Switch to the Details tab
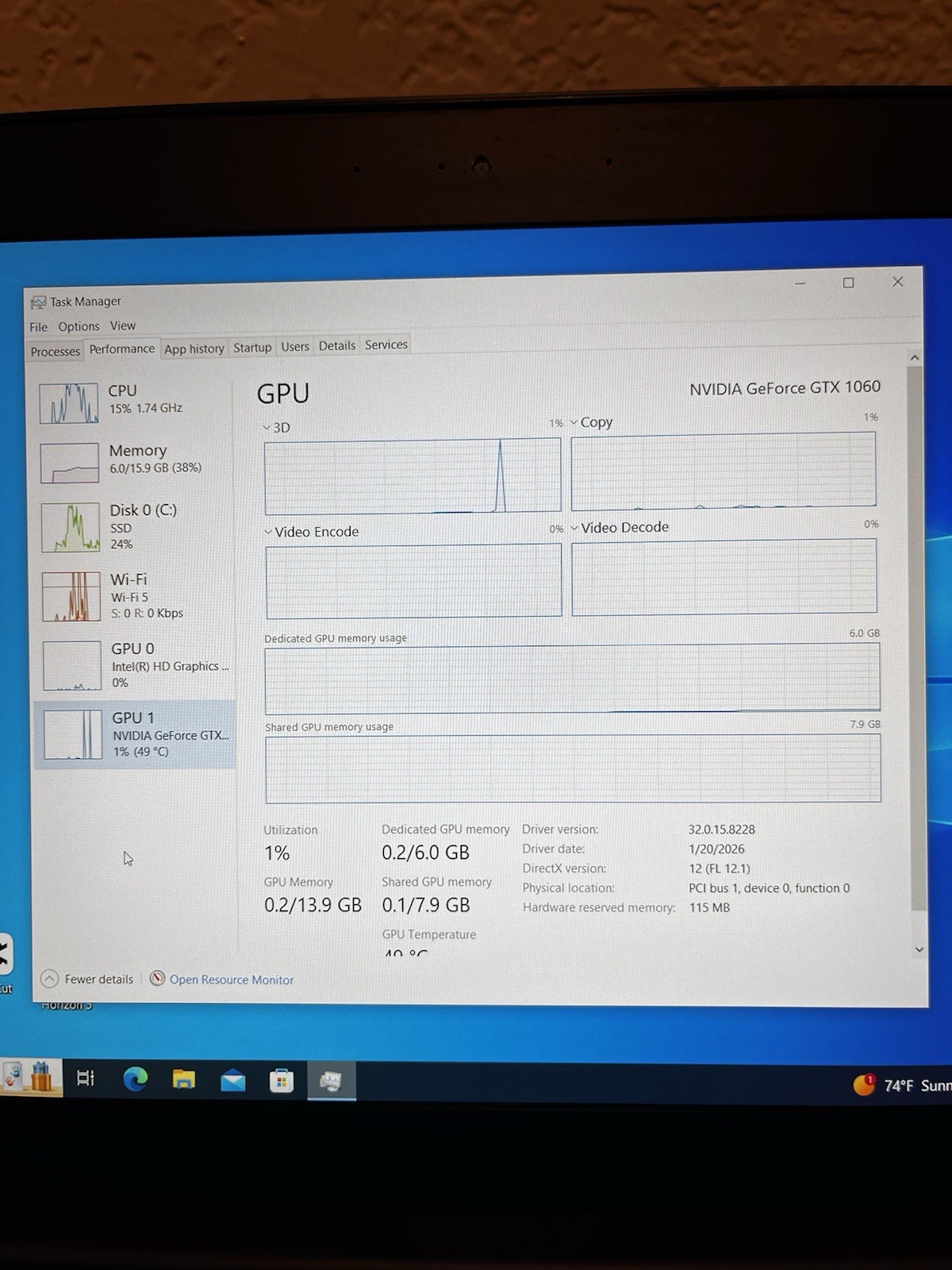Screen dimensions: 952x1270 point(337,345)
